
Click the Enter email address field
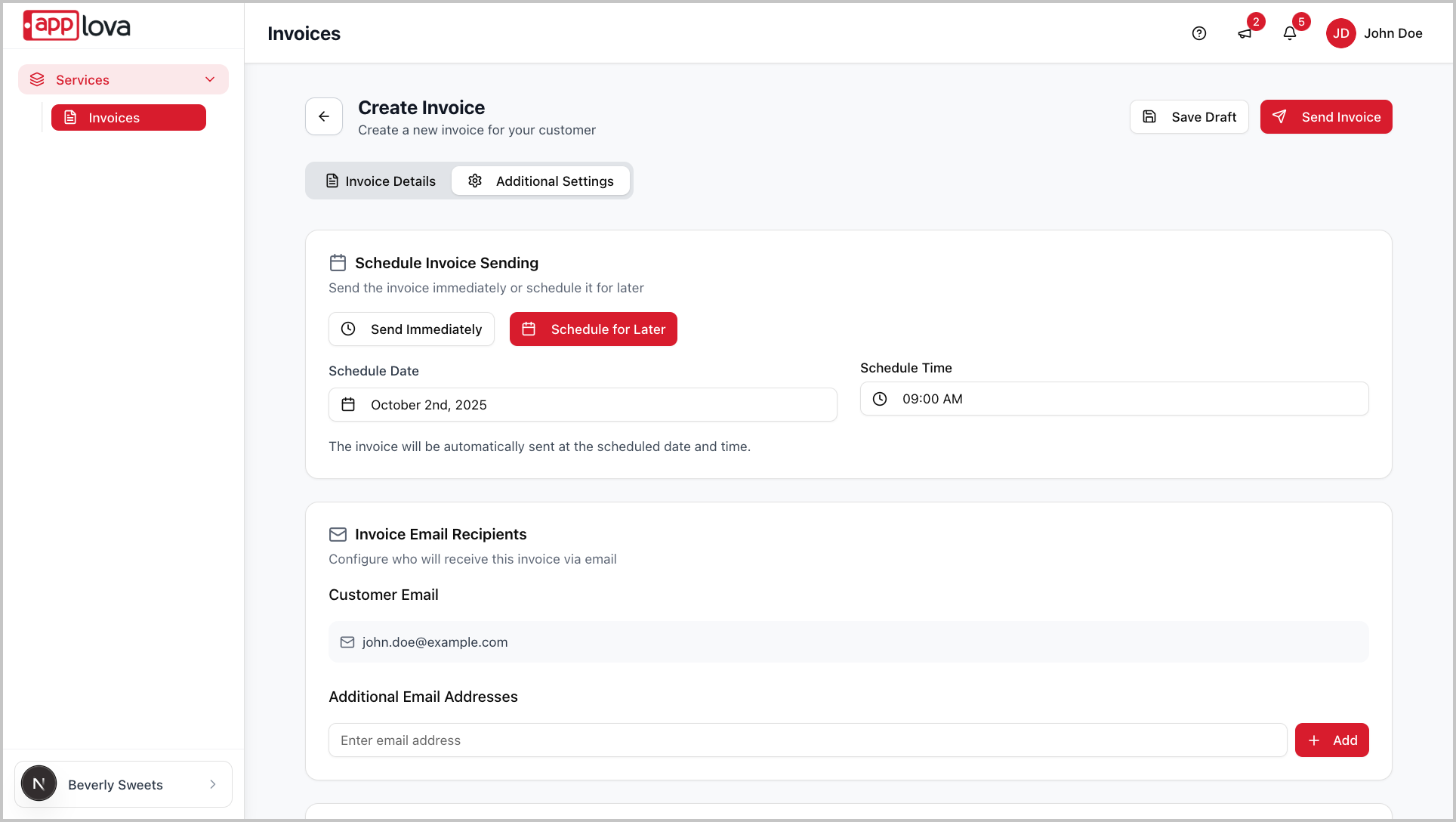coord(807,740)
